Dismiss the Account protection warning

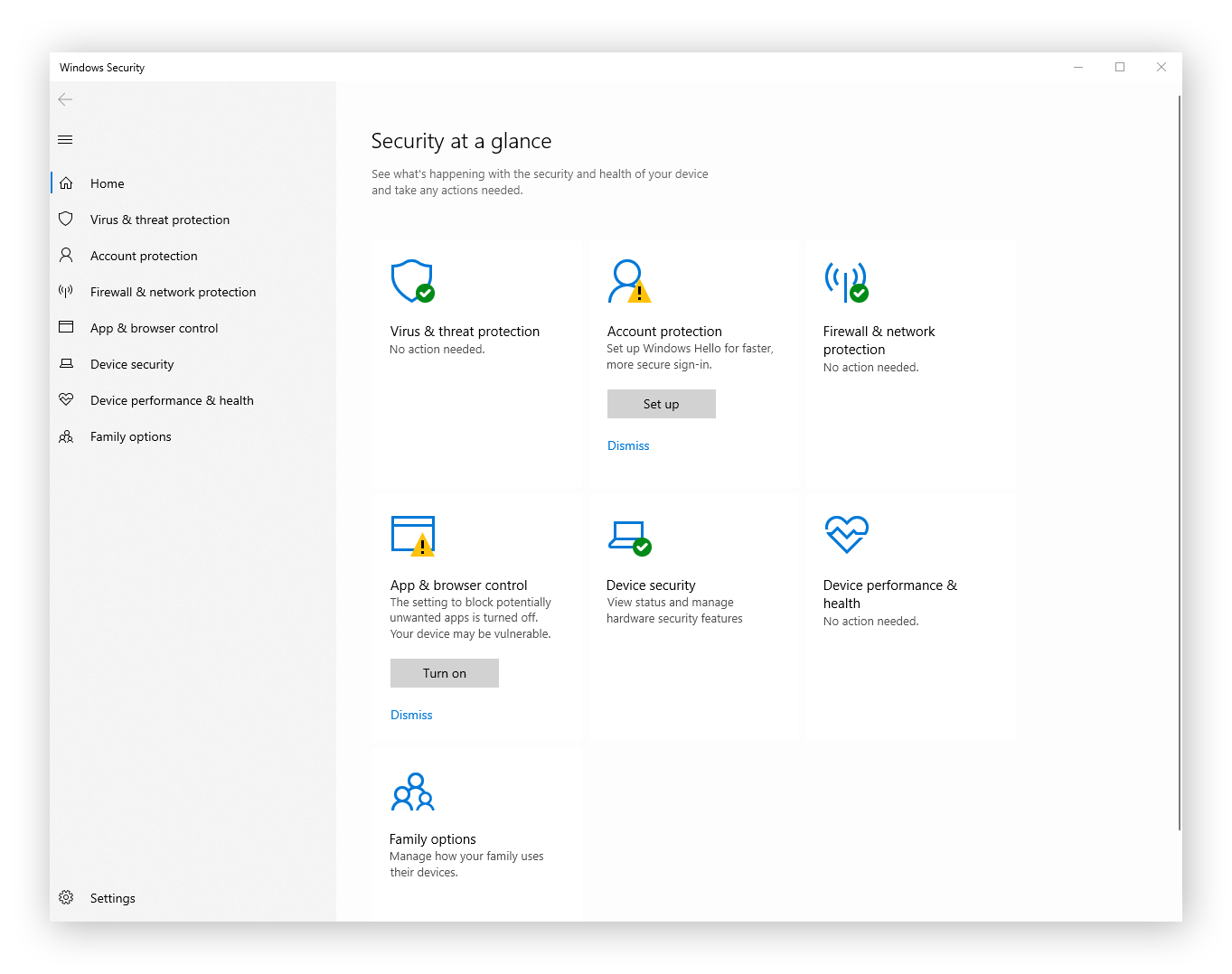(x=628, y=445)
